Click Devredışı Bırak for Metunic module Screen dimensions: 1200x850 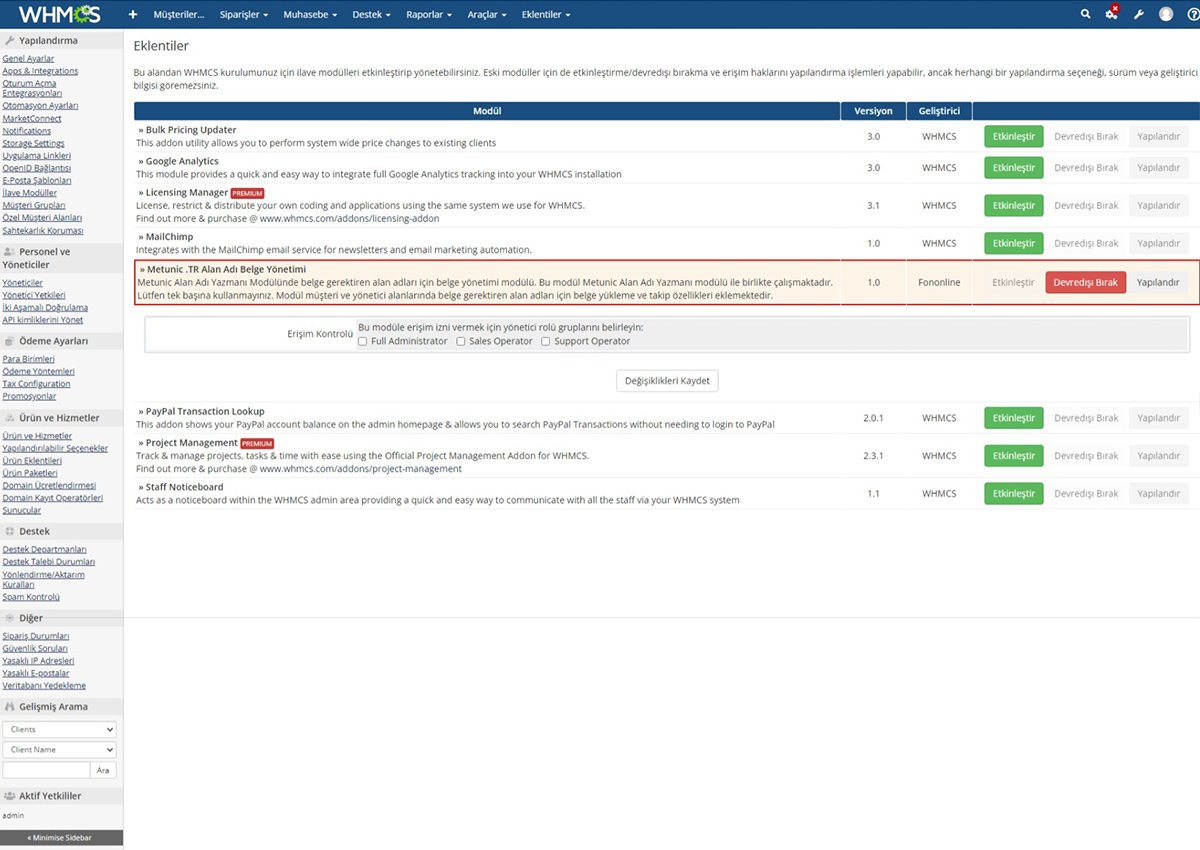1086,282
